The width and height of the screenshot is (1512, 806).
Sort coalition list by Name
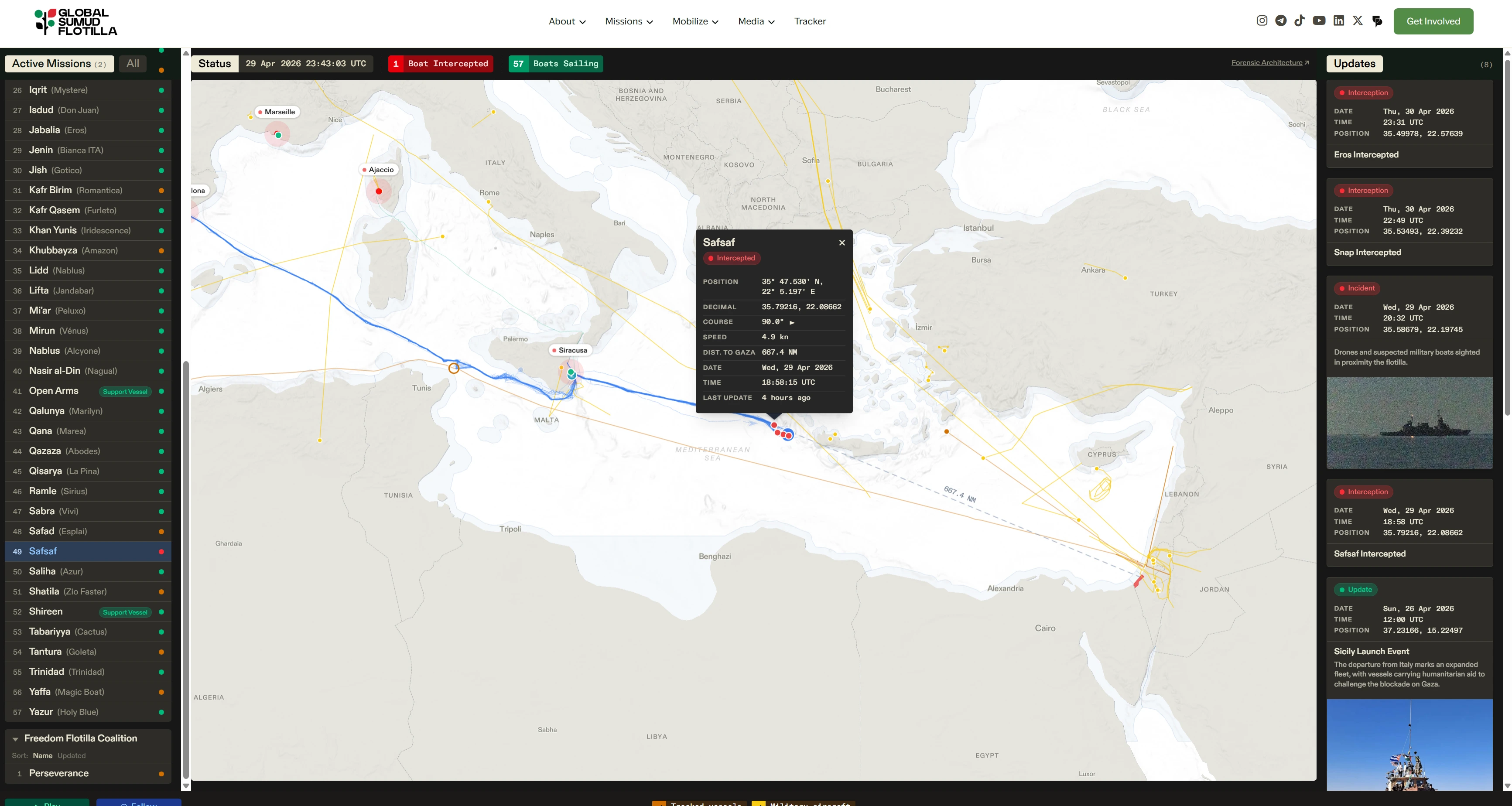[x=42, y=755]
